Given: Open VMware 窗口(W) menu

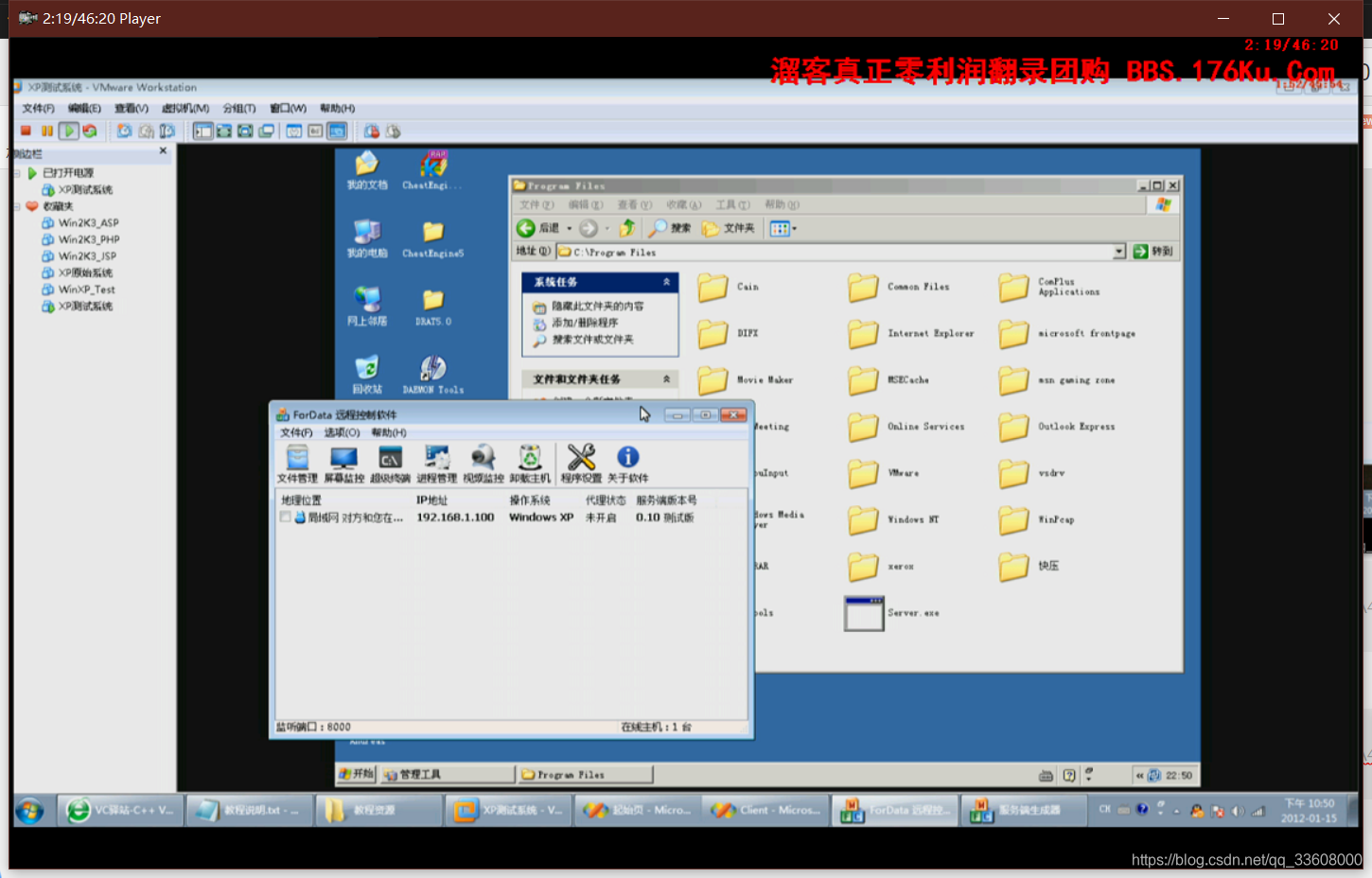Looking at the screenshot, I should [x=288, y=109].
